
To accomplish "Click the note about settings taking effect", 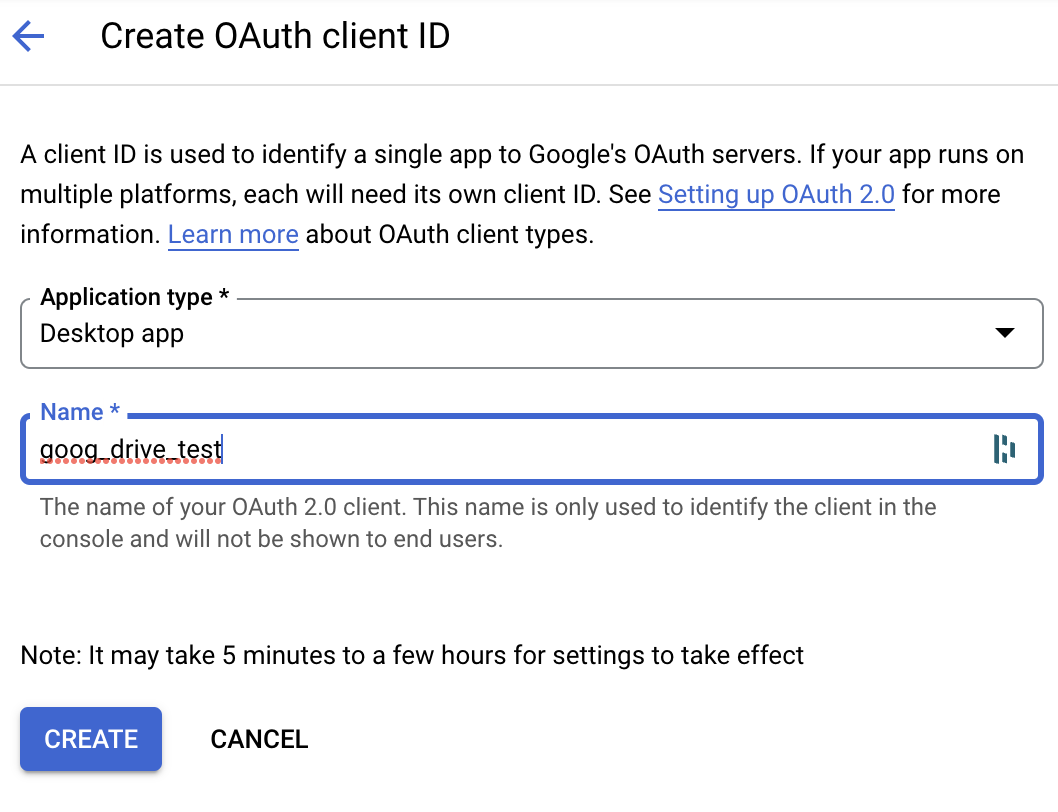I will click(x=412, y=655).
